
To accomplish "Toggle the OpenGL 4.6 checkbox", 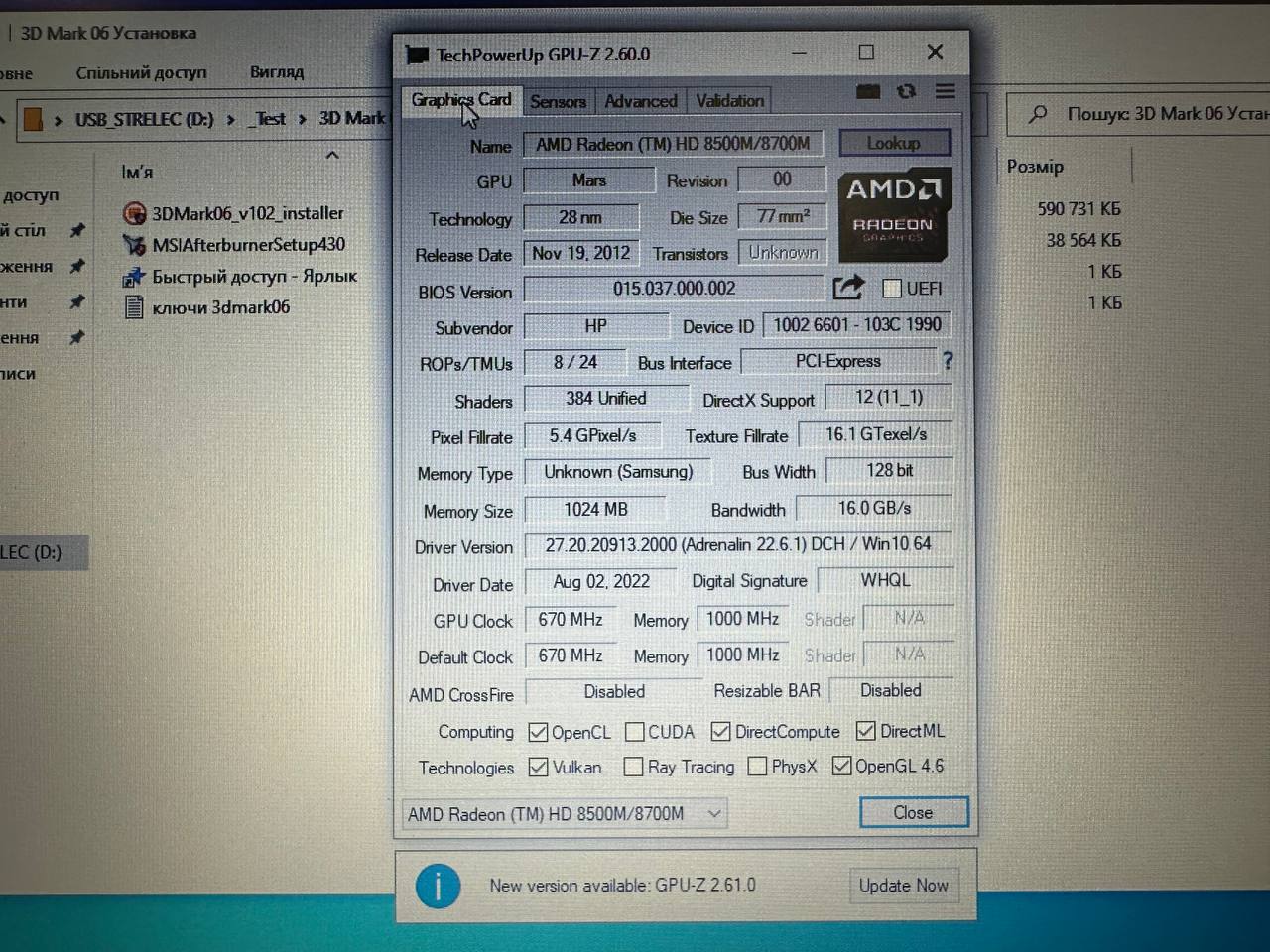I will pyautogui.click(x=841, y=766).
